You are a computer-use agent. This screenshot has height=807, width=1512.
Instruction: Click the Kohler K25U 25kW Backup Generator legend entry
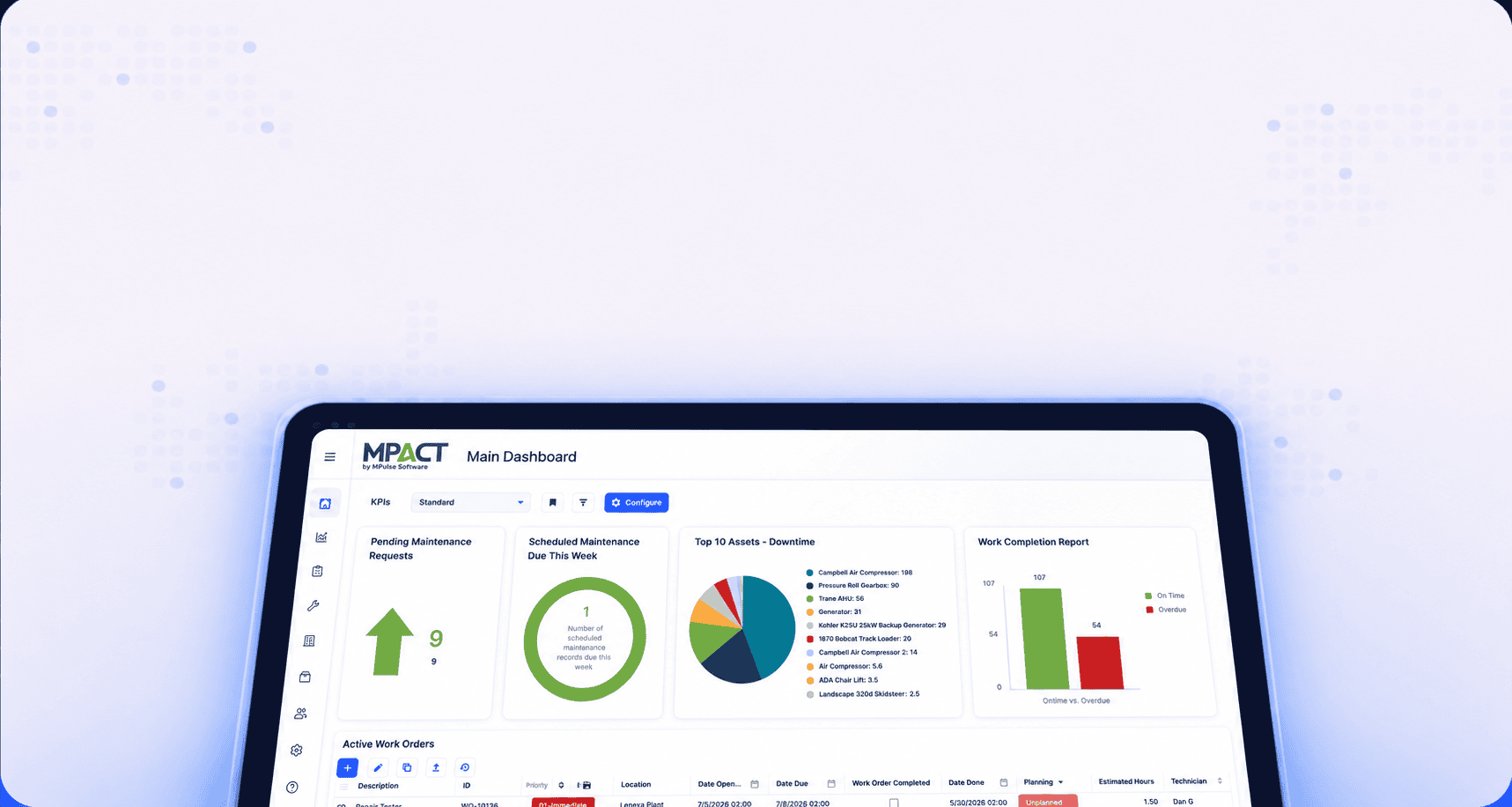(x=876, y=626)
